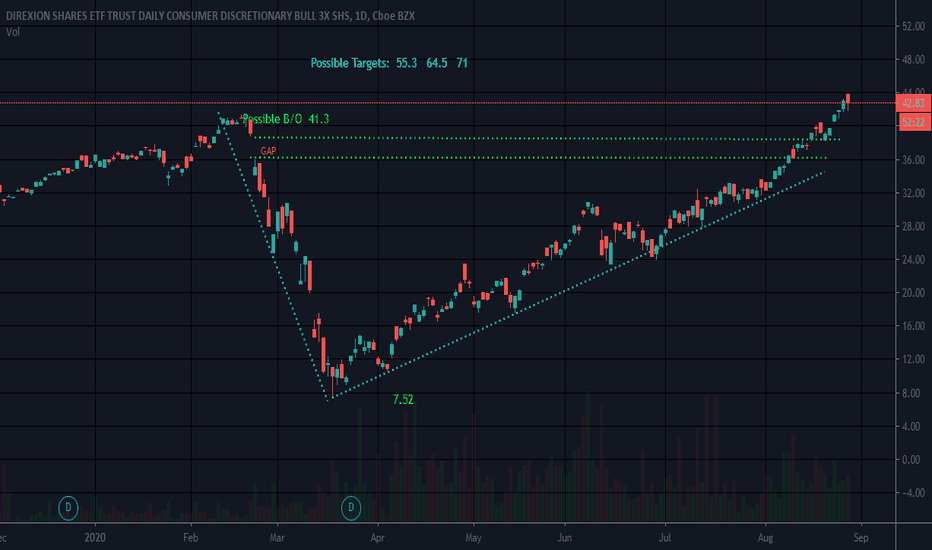
Task: Select the rising dotted trendline from March low
Action: 577,285
